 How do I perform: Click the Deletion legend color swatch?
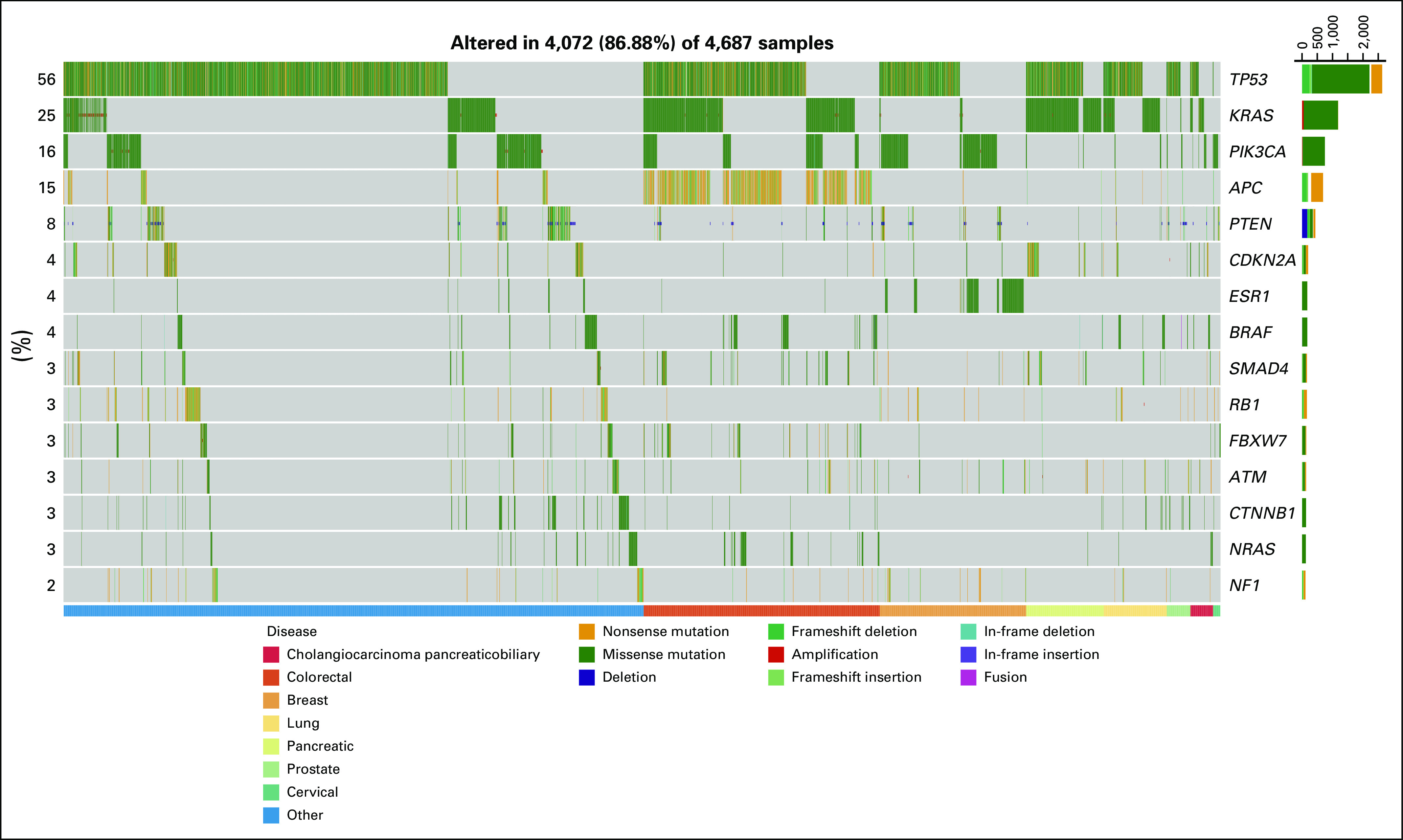click(x=587, y=677)
